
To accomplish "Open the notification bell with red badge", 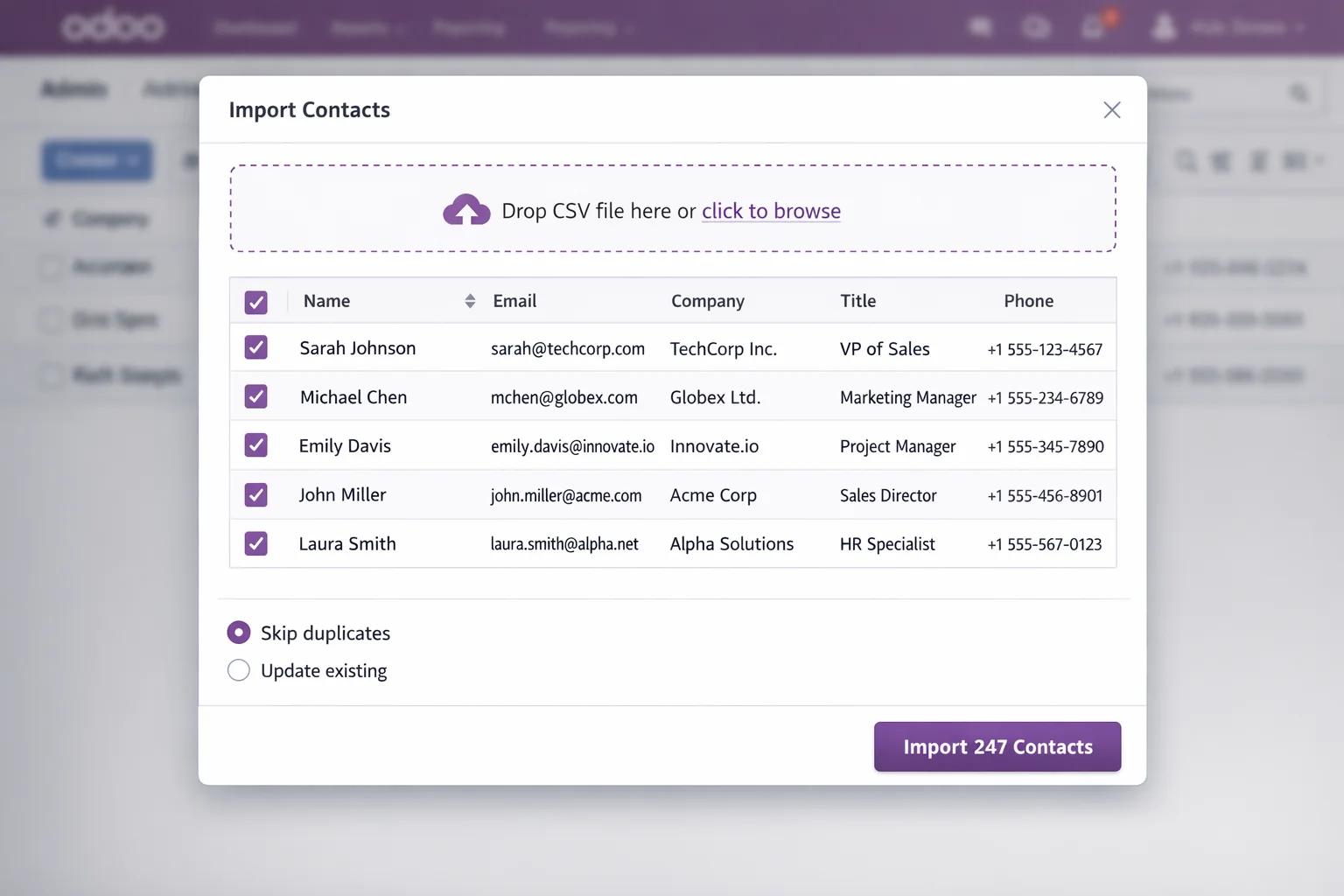I will (x=1094, y=27).
